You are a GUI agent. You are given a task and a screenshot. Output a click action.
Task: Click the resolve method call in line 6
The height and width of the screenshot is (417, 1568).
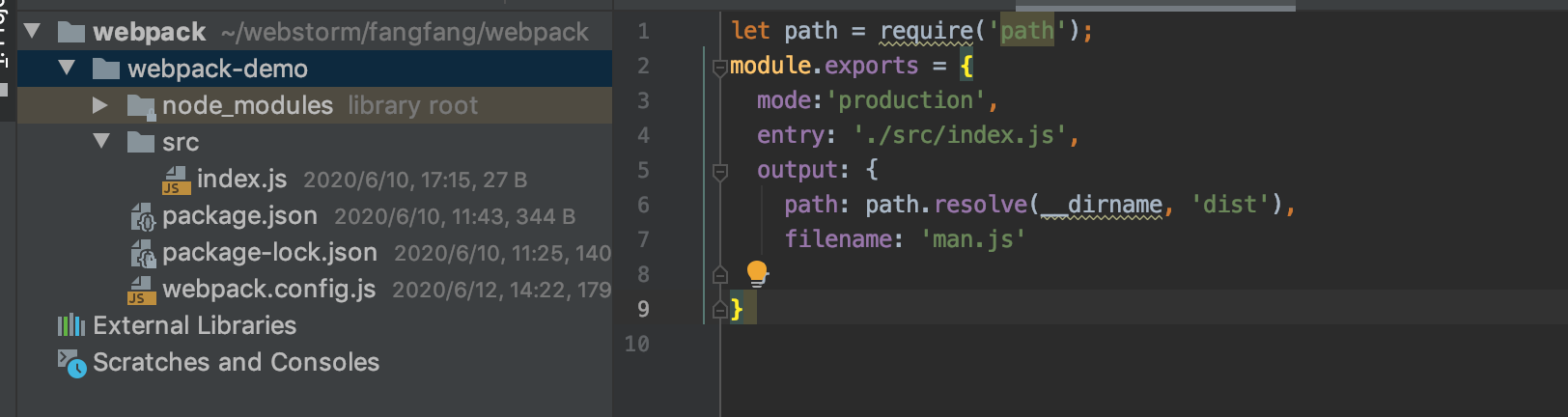point(981,205)
